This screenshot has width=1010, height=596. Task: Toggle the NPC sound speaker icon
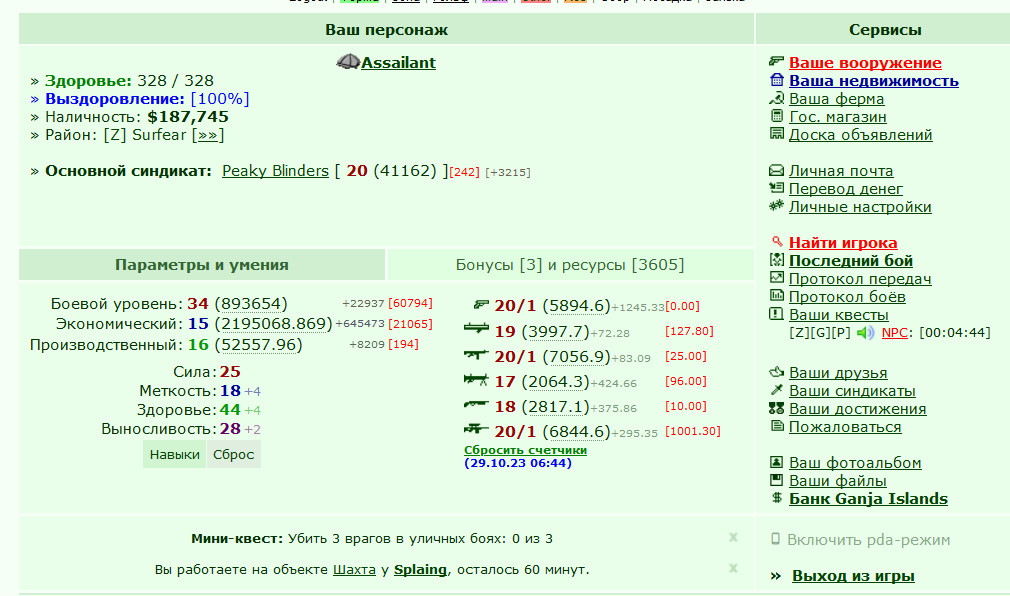click(865, 332)
